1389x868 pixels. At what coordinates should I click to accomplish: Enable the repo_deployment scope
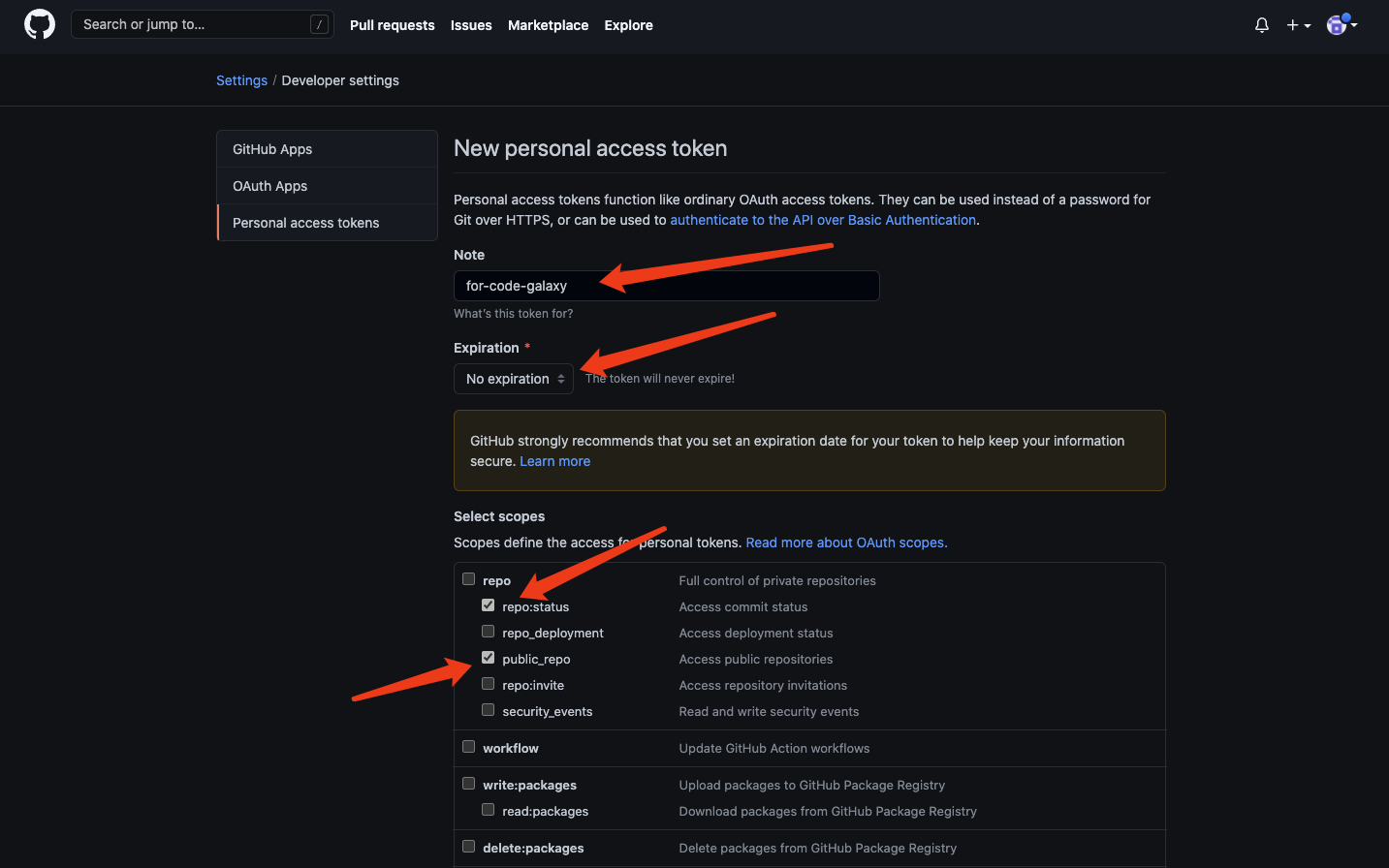tap(489, 632)
